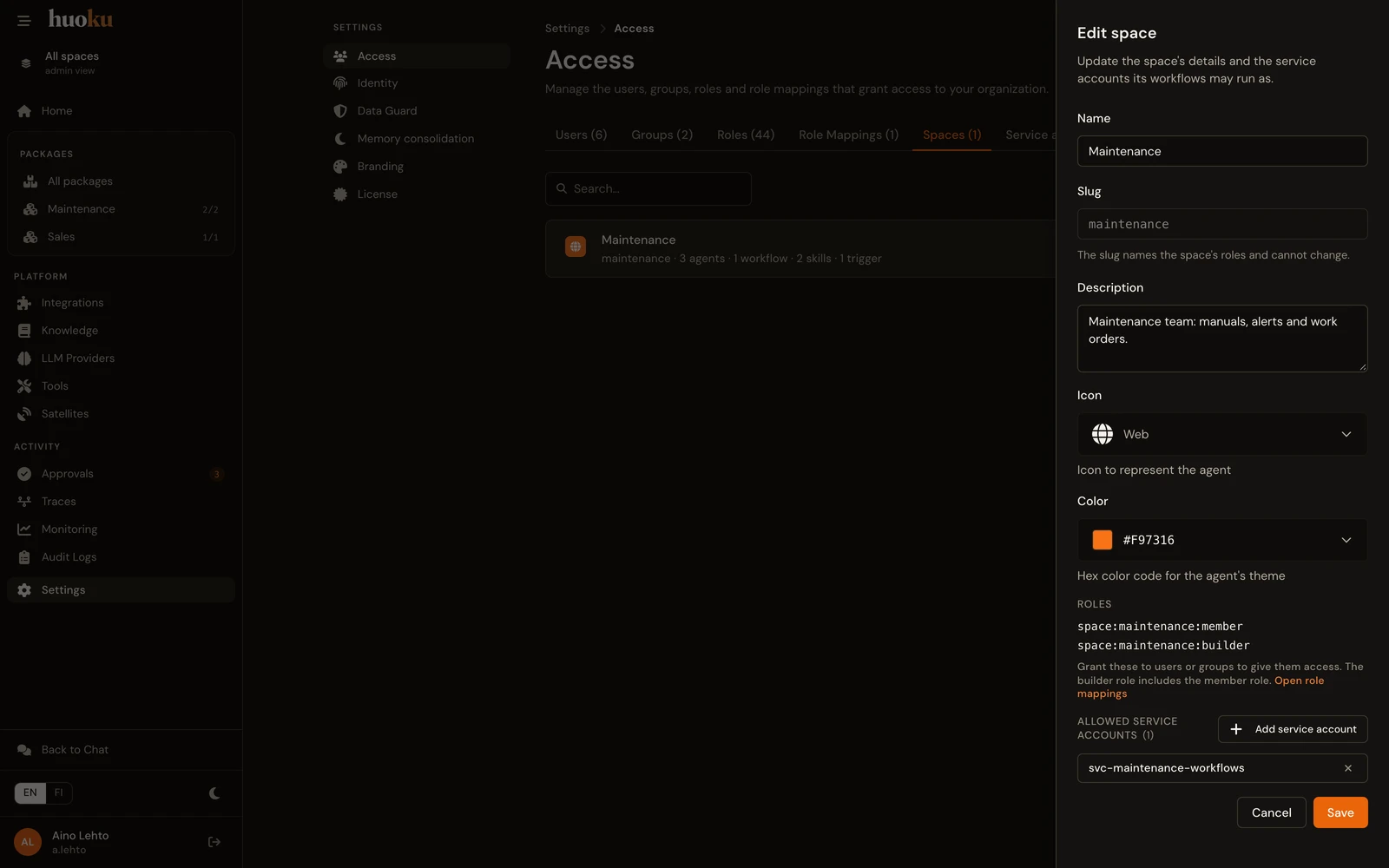
Task: Click the Identity fingerprint icon
Action: point(340,83)
